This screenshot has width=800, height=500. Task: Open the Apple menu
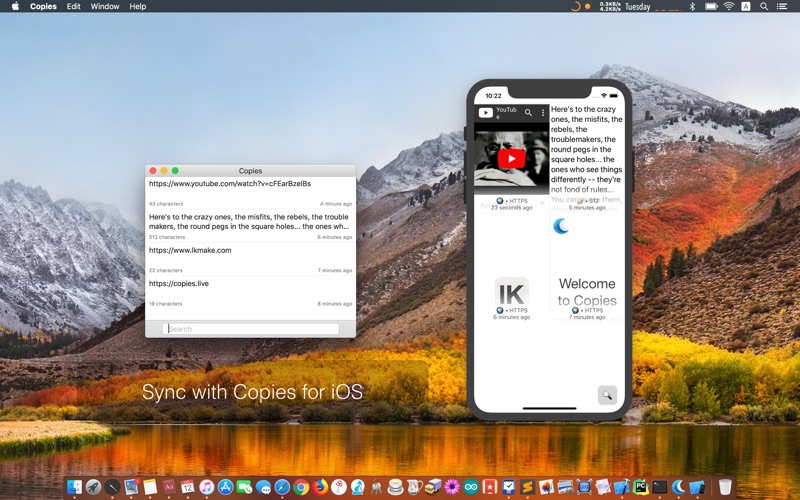point(15,6)
